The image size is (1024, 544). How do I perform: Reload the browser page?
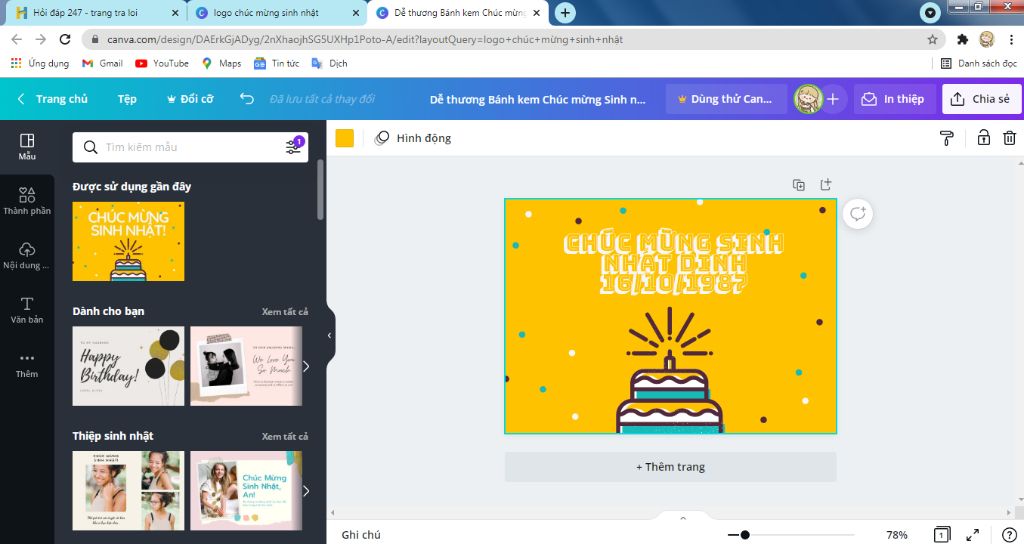pos(65,39)
